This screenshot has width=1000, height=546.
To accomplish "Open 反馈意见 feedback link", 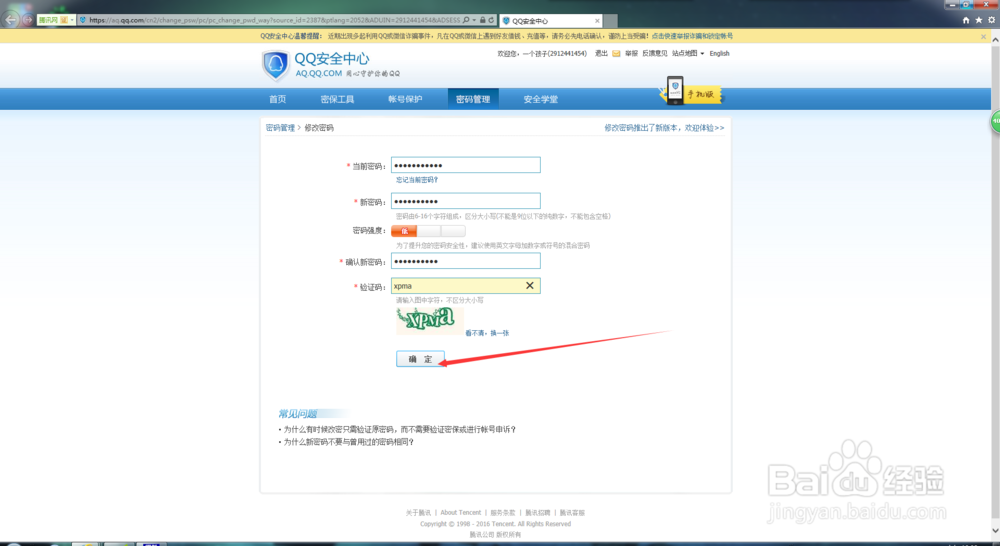I will pyautogui.click(x=654, y=54).
